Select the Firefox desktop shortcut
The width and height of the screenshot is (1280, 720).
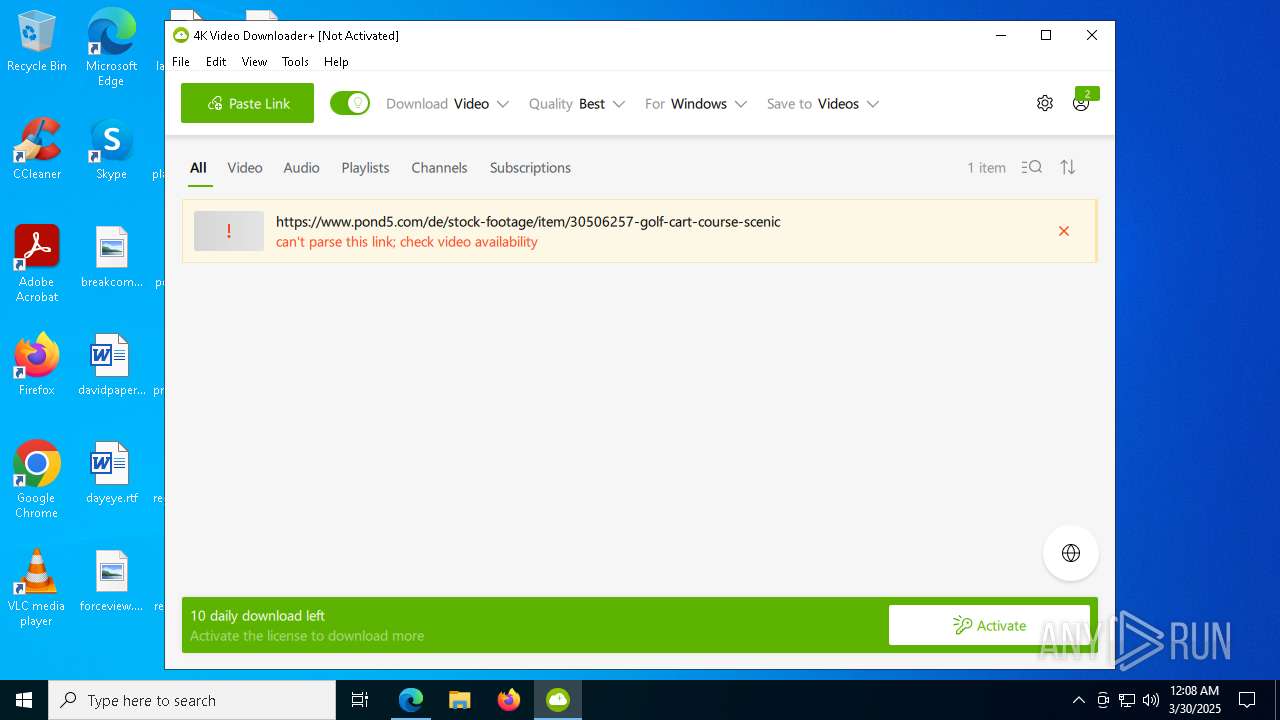37,366
